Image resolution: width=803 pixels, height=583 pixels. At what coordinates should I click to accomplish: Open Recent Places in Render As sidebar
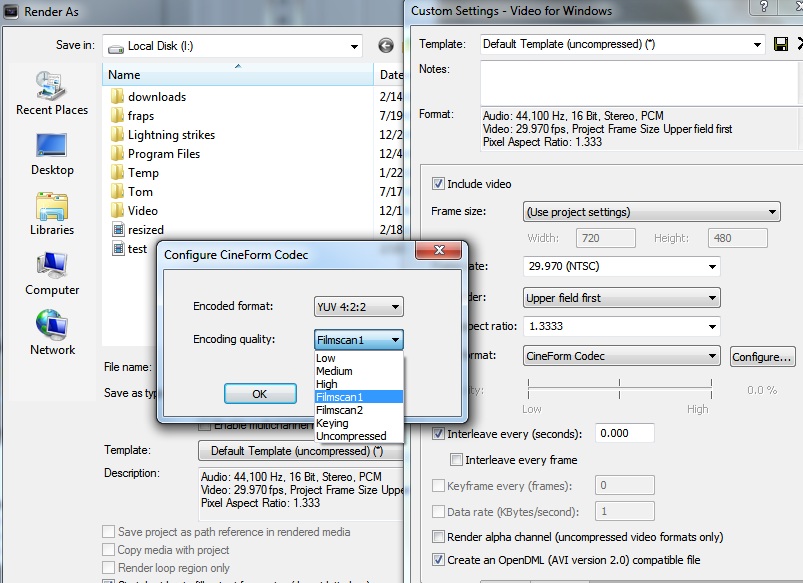[x=52, y=93]
